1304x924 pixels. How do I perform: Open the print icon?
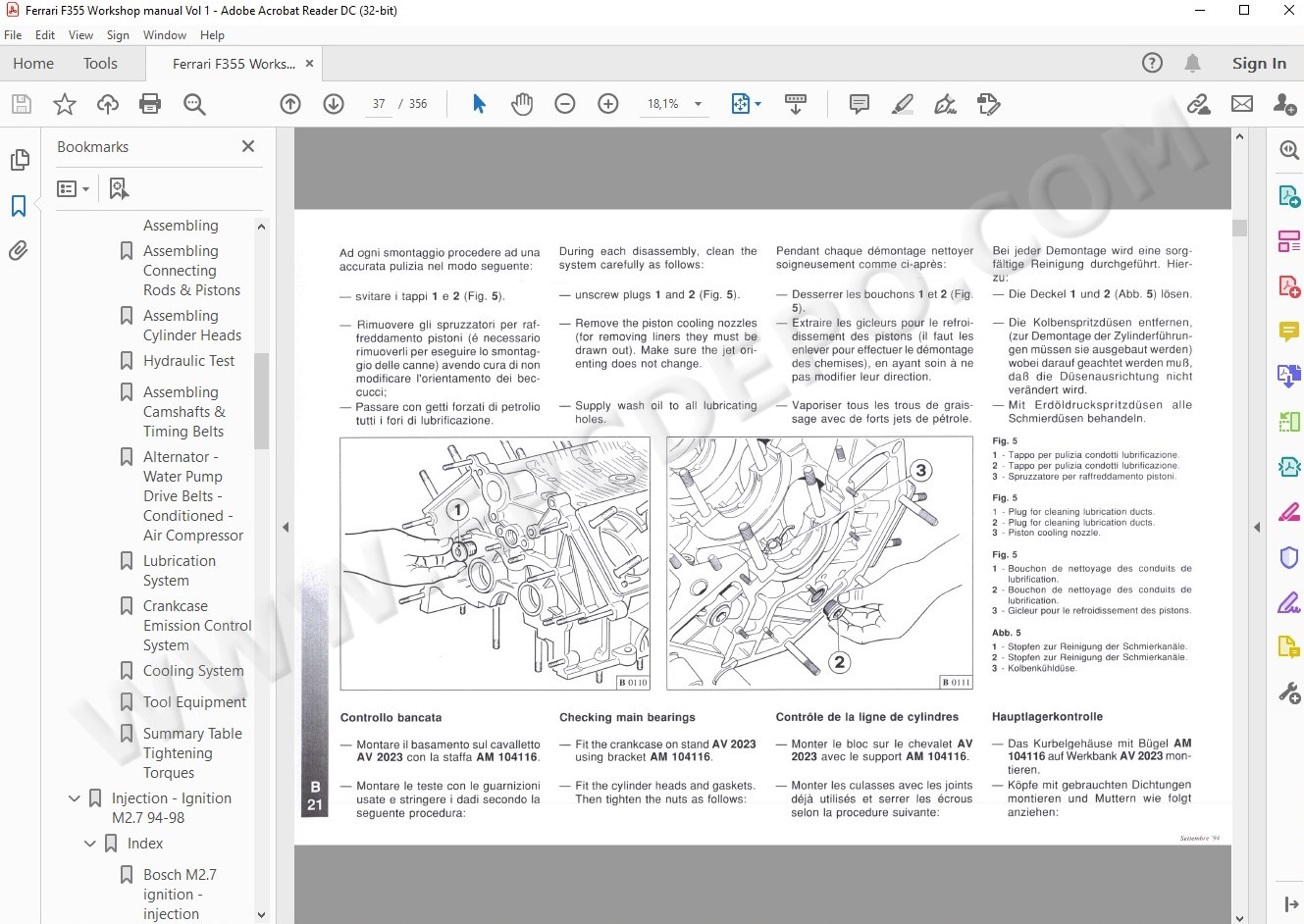(150, 104)
